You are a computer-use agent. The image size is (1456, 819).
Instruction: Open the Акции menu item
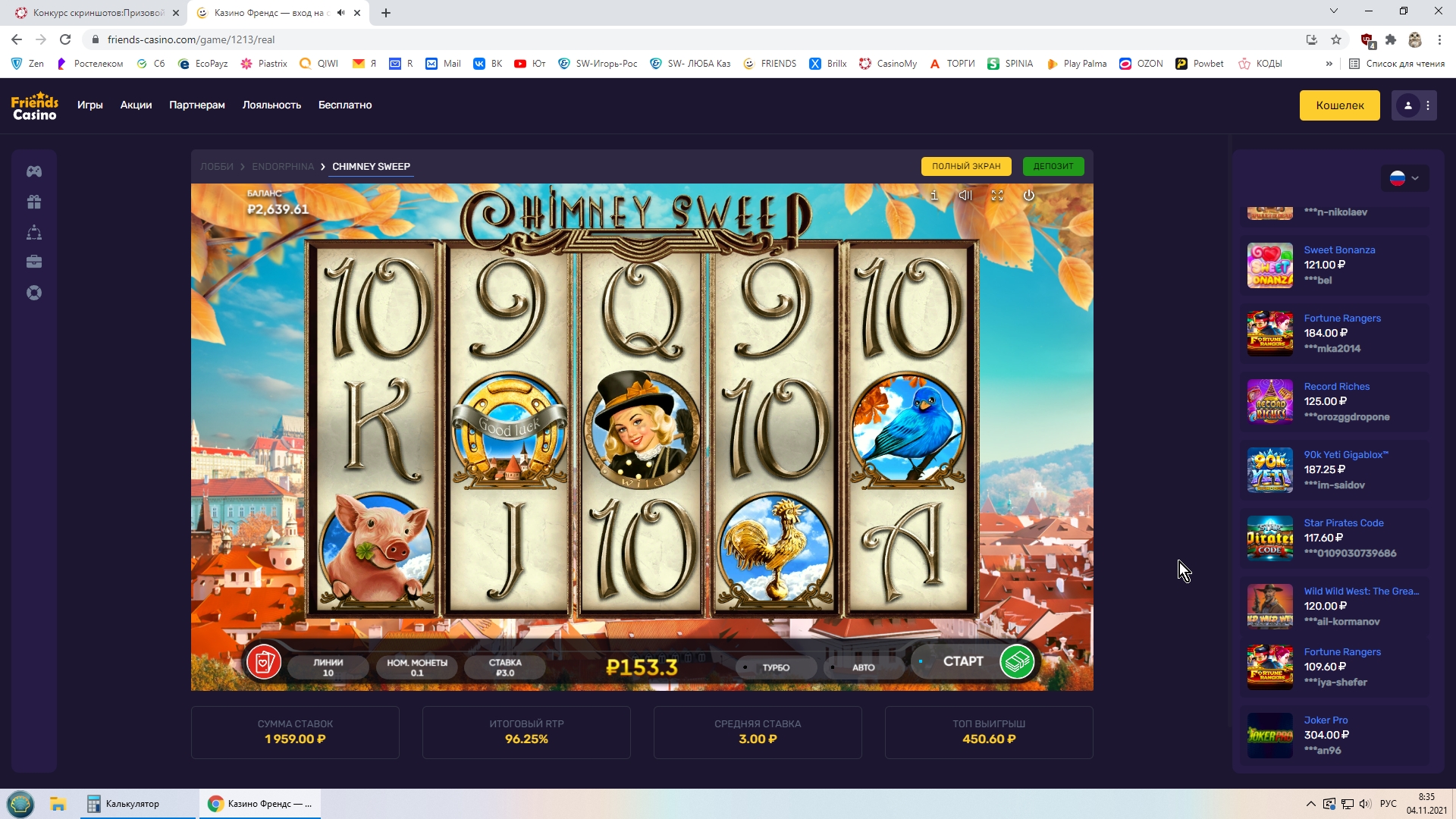click(136, 105)
